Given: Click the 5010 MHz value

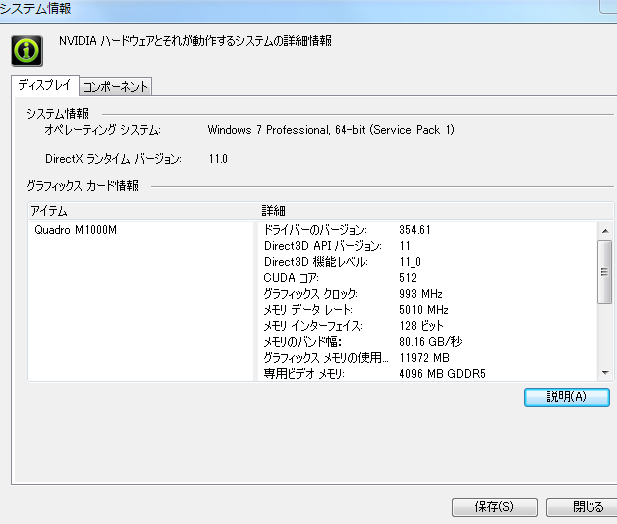Looking at the screenshot, I should click(x=424, y=310).
